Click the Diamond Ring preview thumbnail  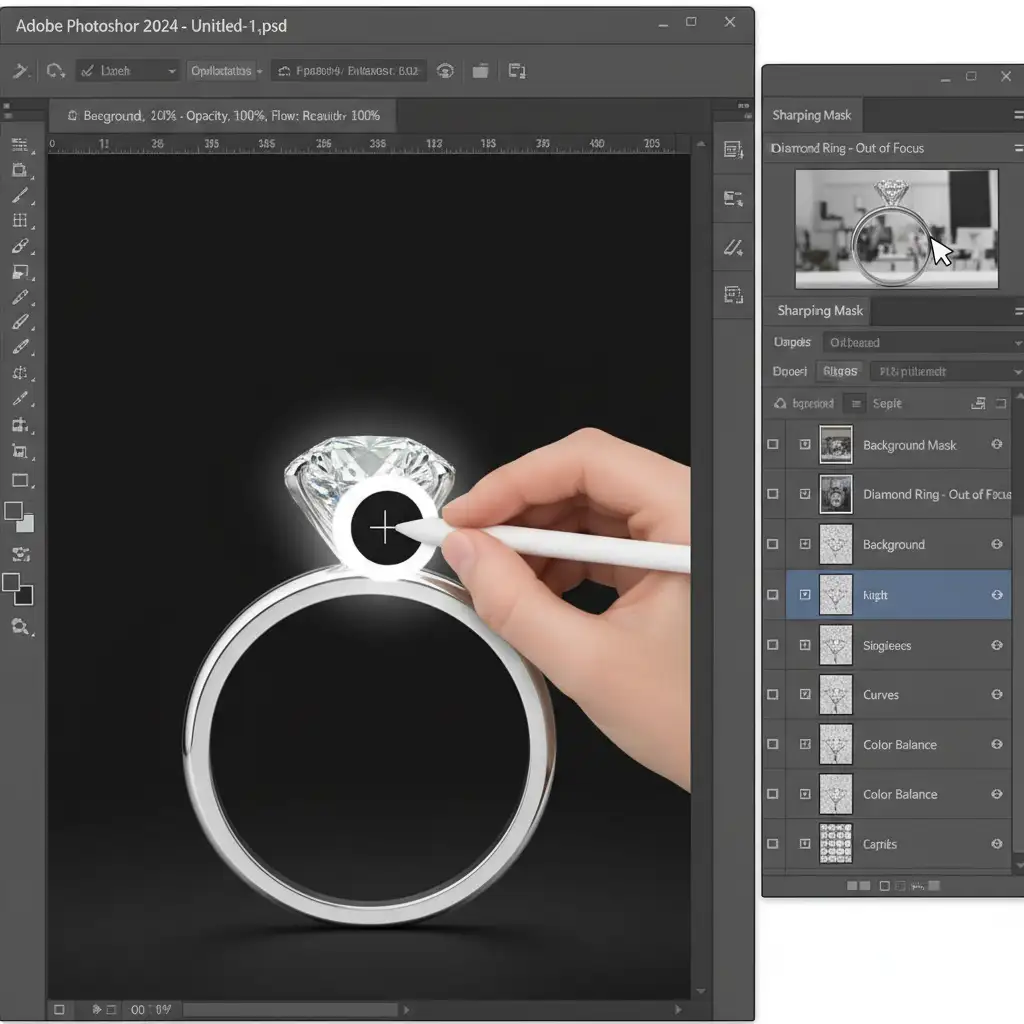pyautogui.click(x=896, y=229)
